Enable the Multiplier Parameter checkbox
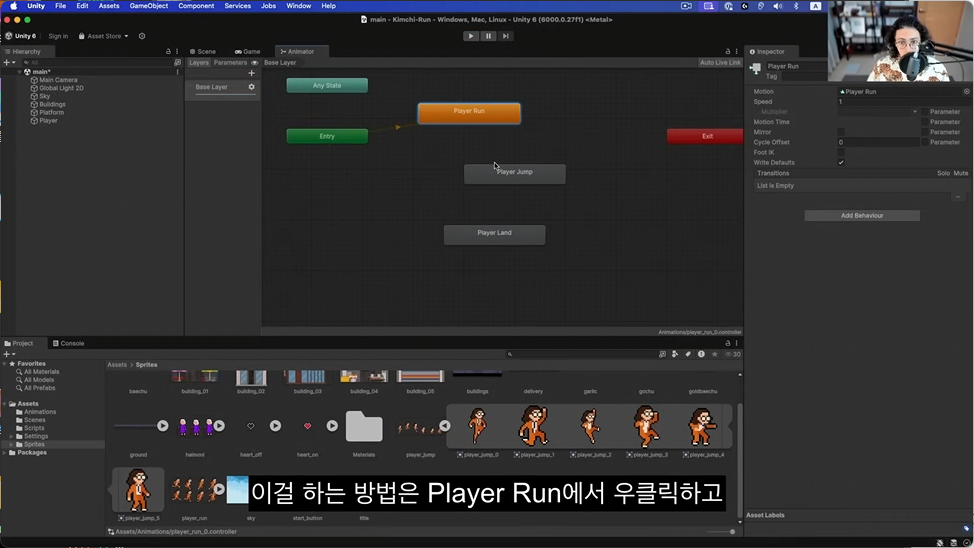Screen dimensions: 974x548 click(925, 112)
